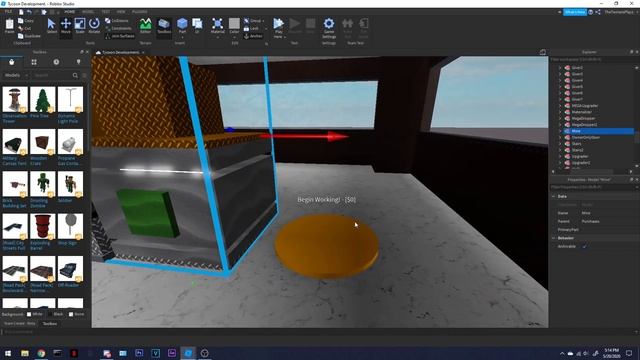
Task: Select Stairs2 in Explorer
Action: coord(577,150)
